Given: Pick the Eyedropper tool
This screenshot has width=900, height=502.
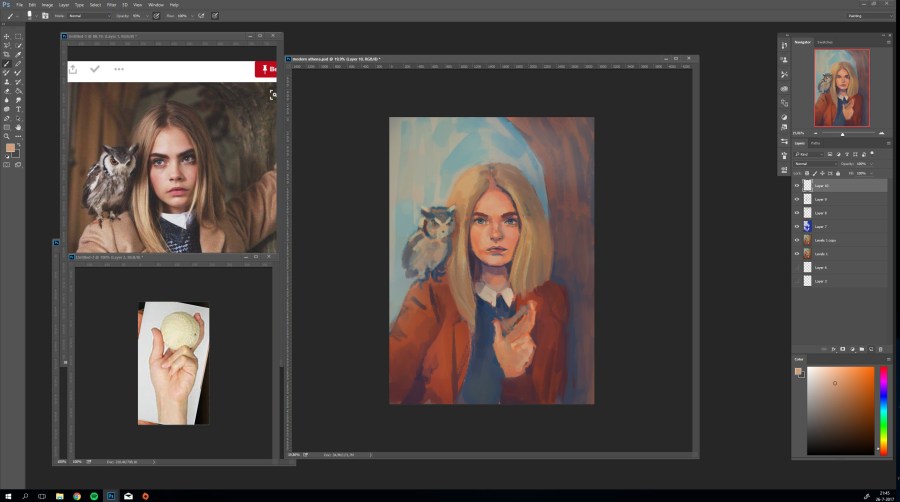Looking at the screenshot, I should click(x=18, y=54).
